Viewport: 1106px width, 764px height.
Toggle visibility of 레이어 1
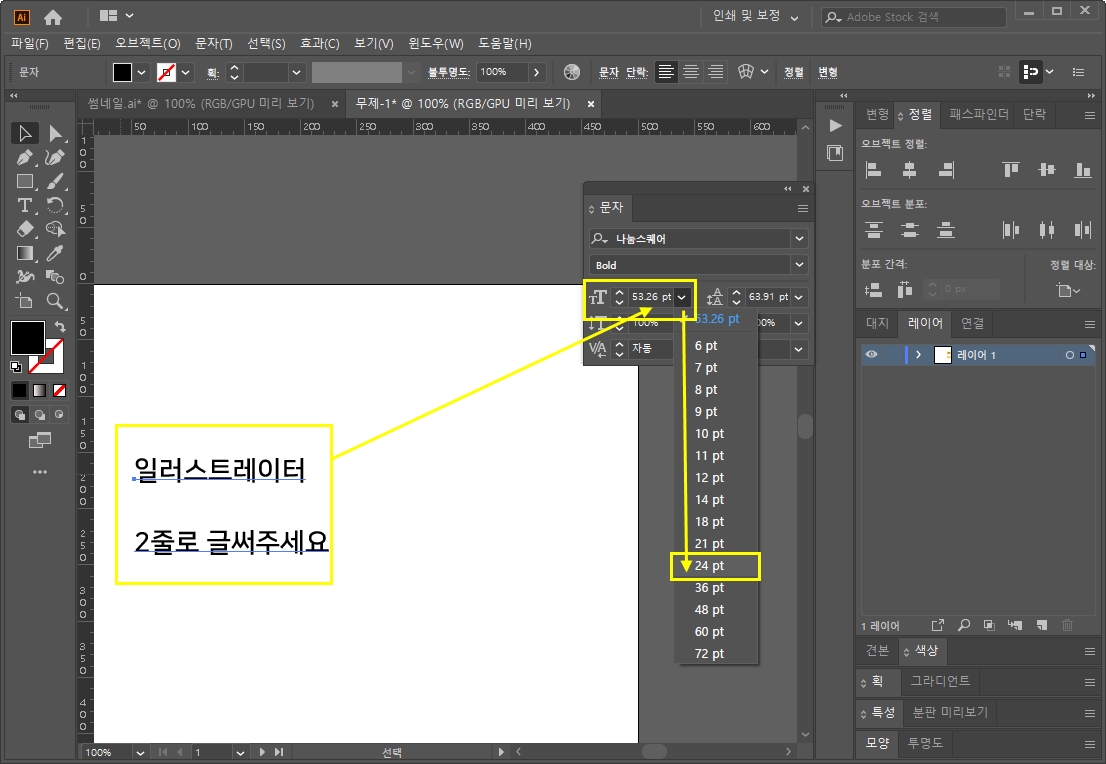click(872, 355)
